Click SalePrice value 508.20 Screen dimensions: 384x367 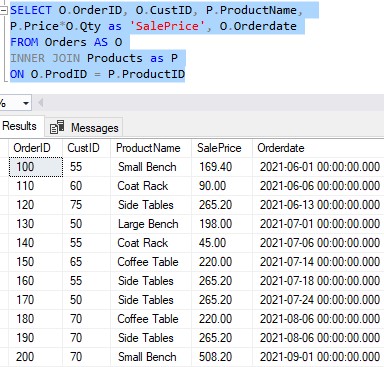[x=222, y=357]
